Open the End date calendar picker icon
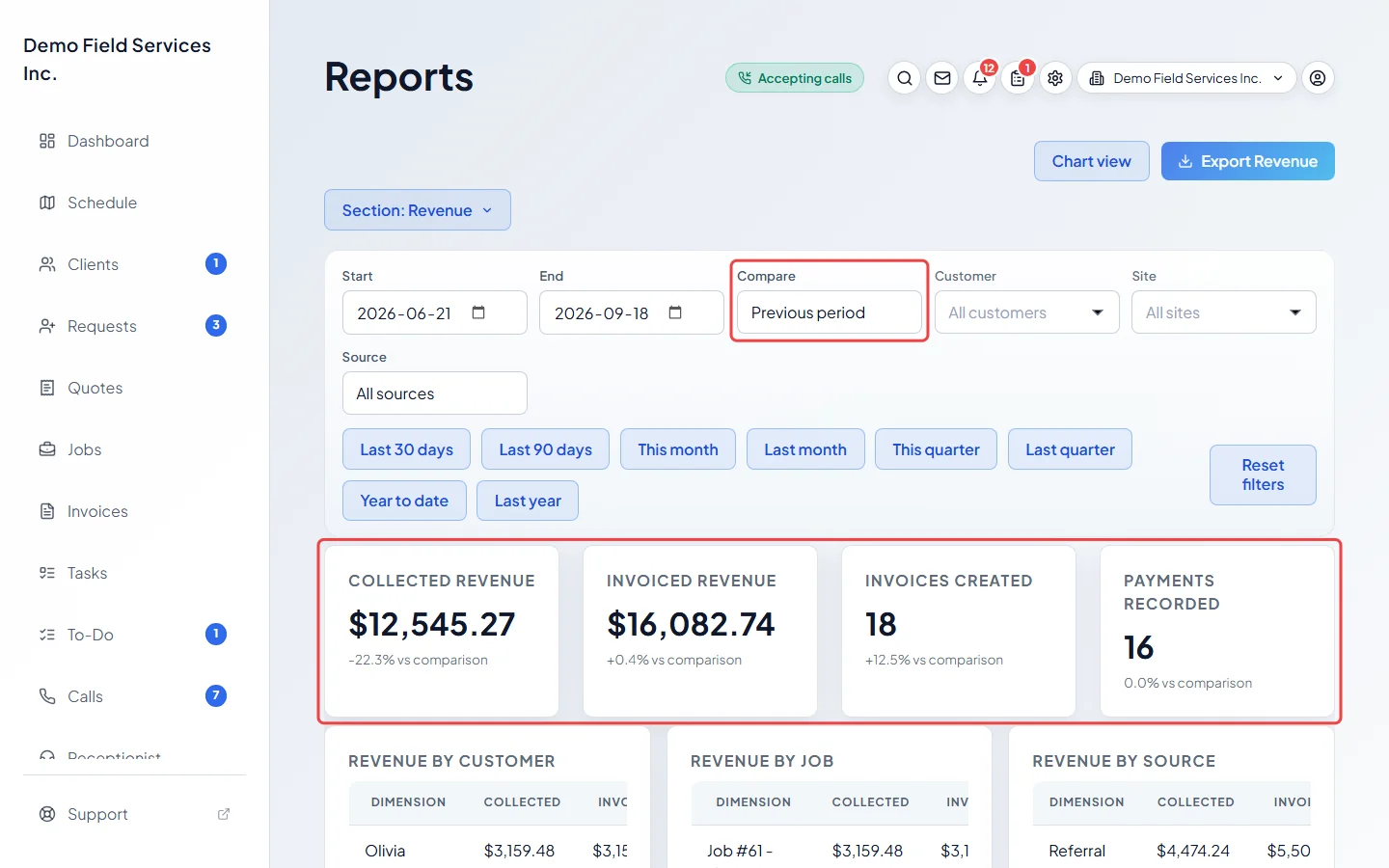Screen dimensions: 1389x868 pyautogui.click(x=675, y=312)
